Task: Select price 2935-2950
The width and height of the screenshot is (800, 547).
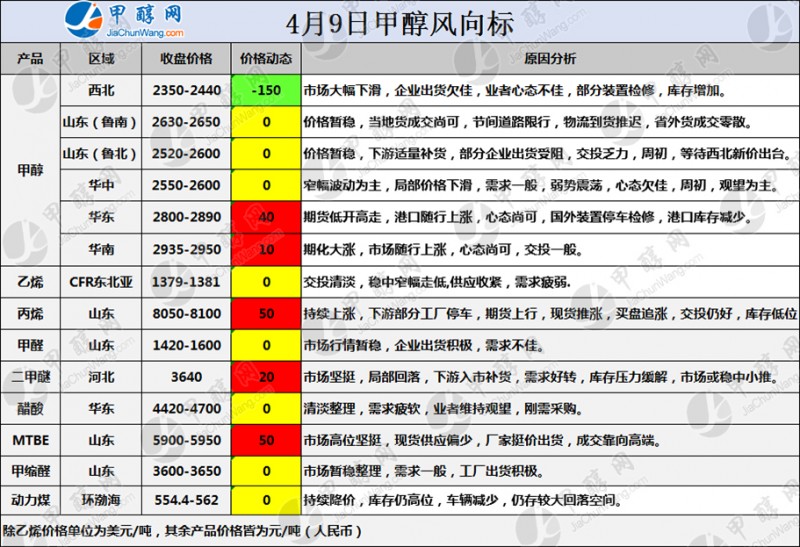Action: [187, 250]
